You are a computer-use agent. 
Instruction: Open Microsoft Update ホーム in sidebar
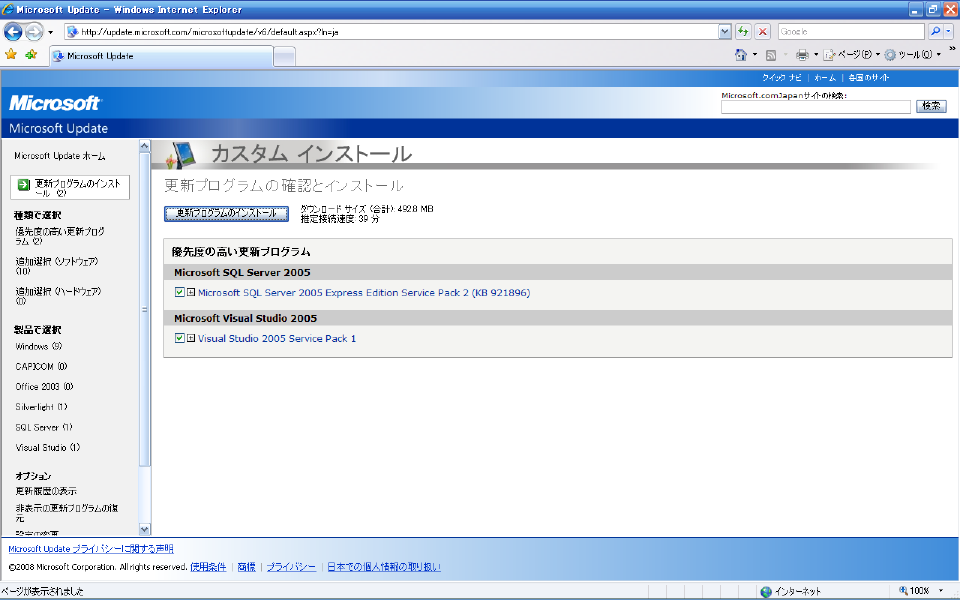tap(60, 156)
